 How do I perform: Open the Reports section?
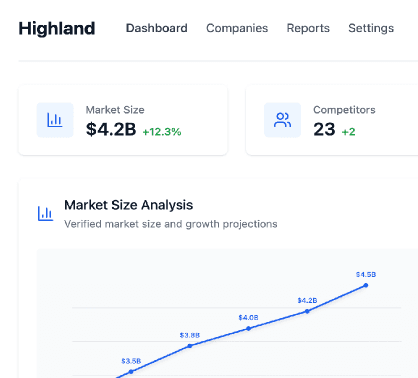point(308,28)
